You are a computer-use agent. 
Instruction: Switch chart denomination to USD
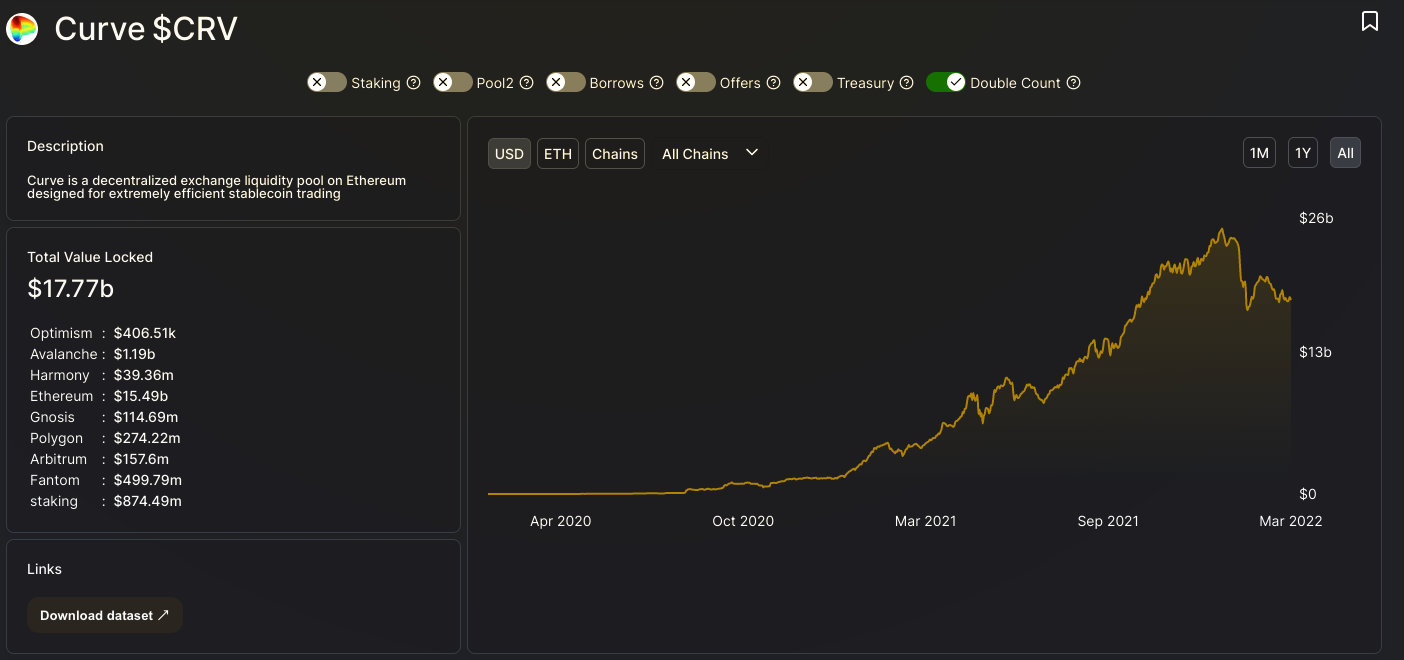point(509,153)
